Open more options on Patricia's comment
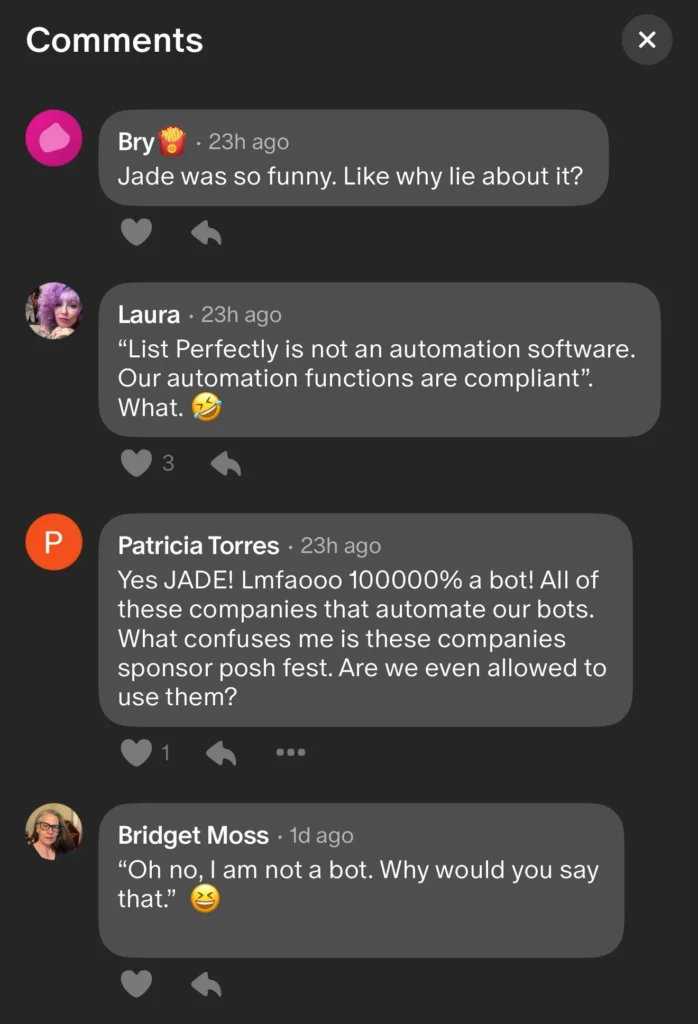This screenshot has width=698, height=1024. point(290,752)
